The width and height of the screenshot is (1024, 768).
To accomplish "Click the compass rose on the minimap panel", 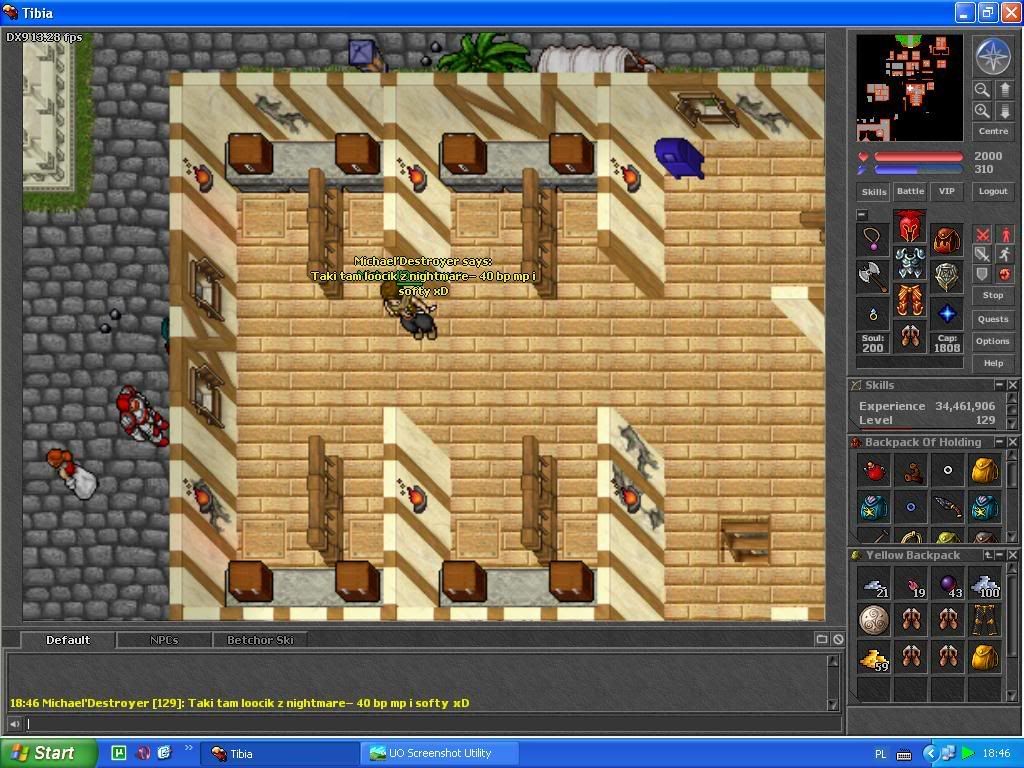I will [993, 56].
